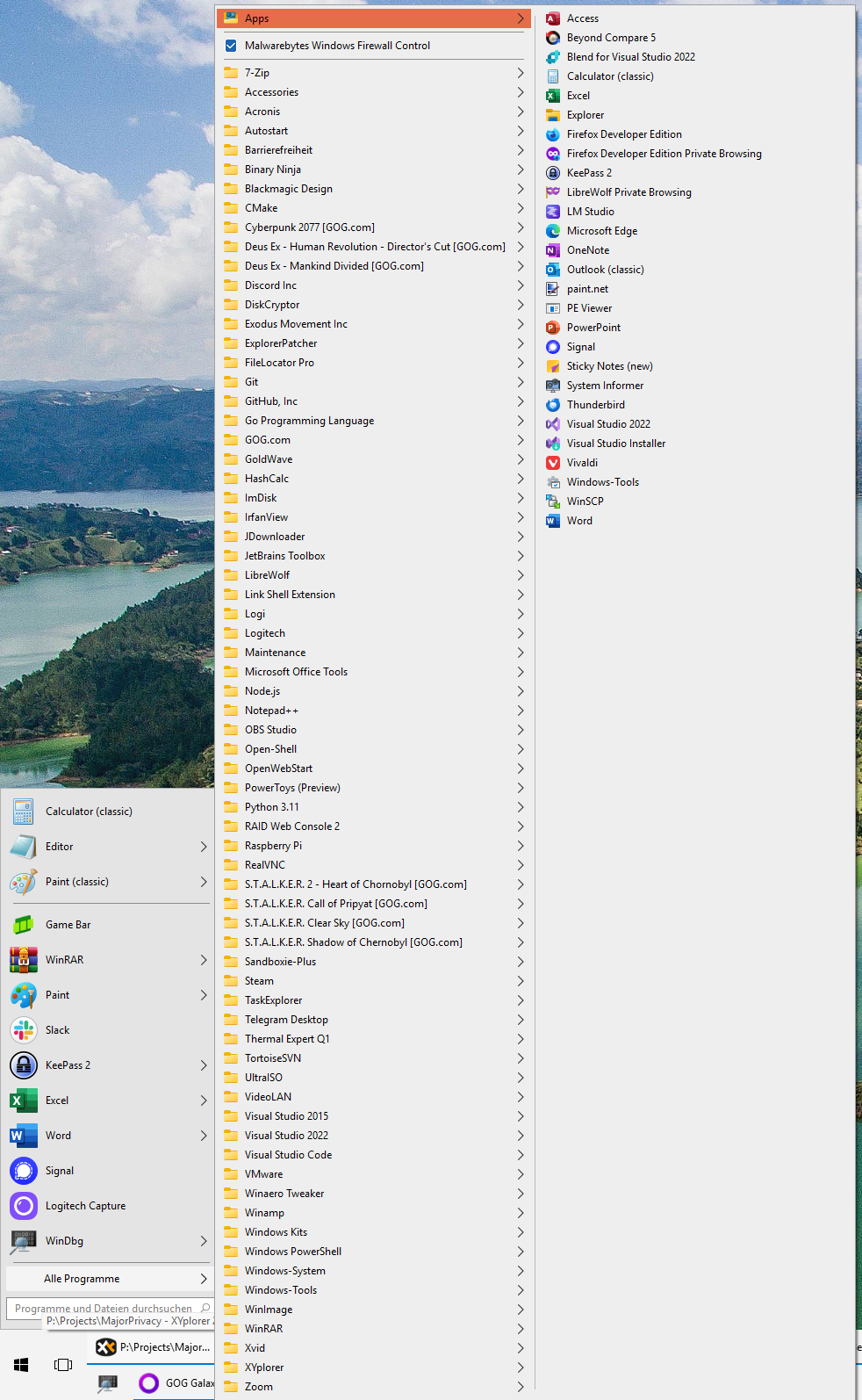Launch LM Studio icon

tap(553, 212)
